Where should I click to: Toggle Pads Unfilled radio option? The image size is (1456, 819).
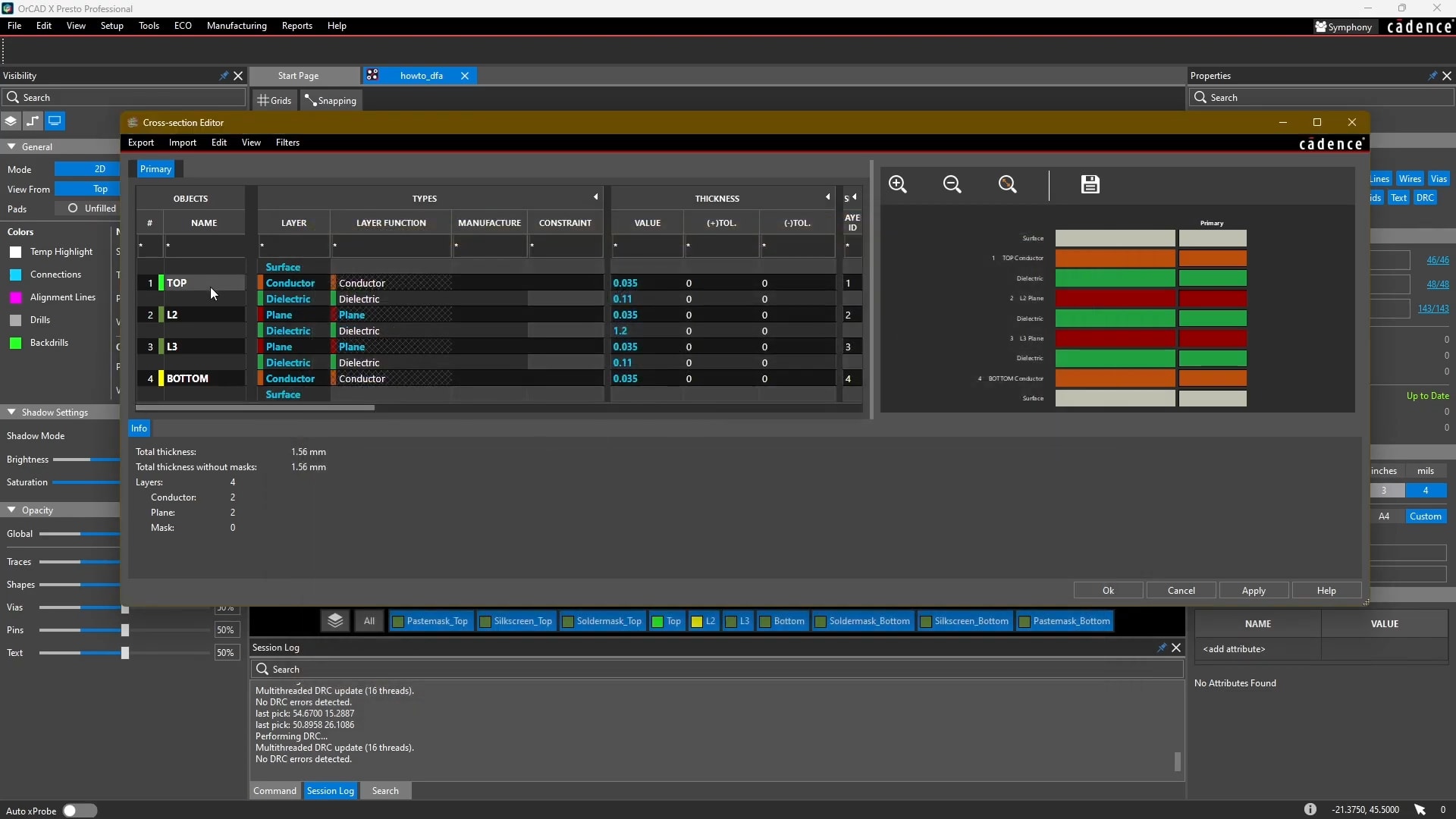73,209
